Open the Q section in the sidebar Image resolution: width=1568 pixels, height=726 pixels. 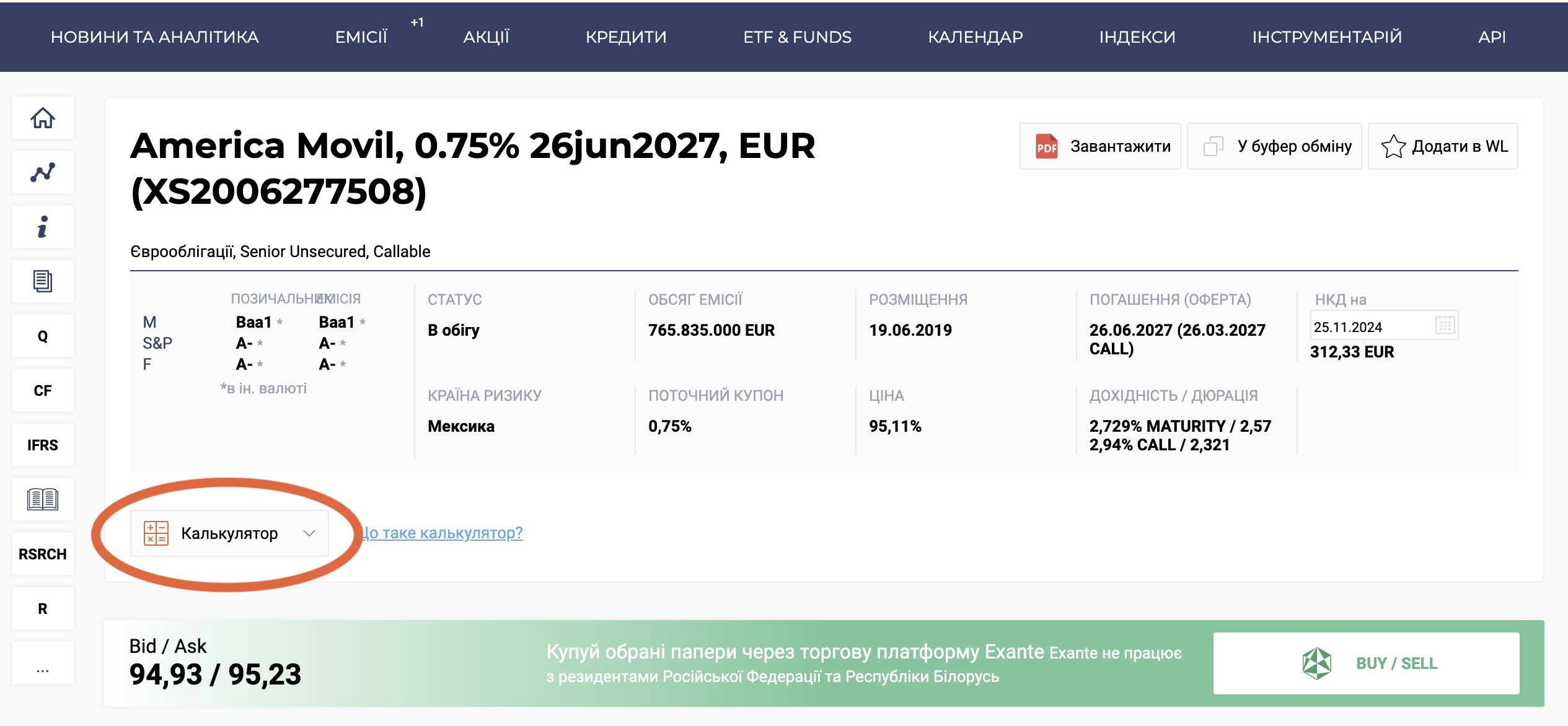43,336
